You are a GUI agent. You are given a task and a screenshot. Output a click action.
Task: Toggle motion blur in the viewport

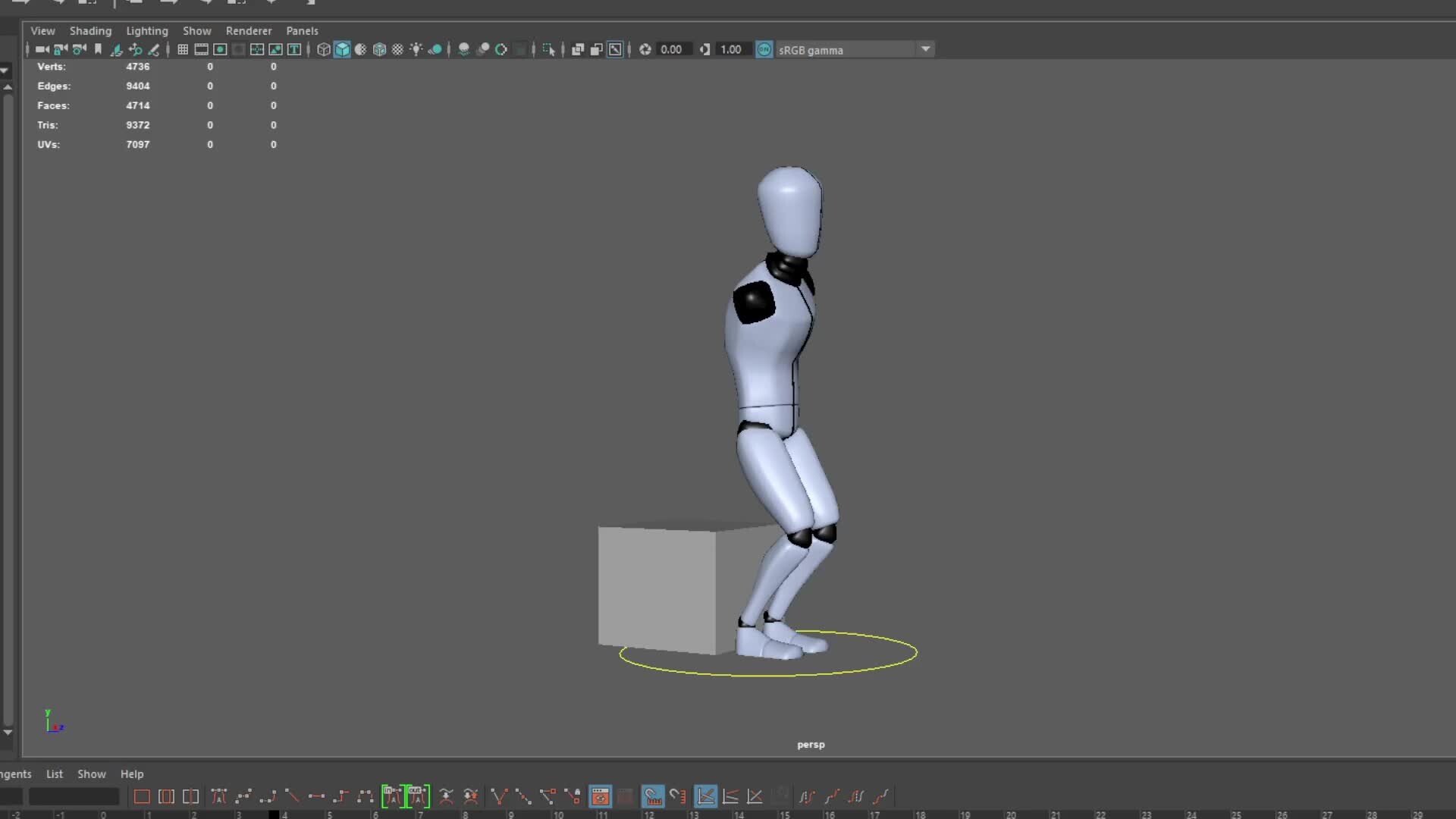[501, 49]
